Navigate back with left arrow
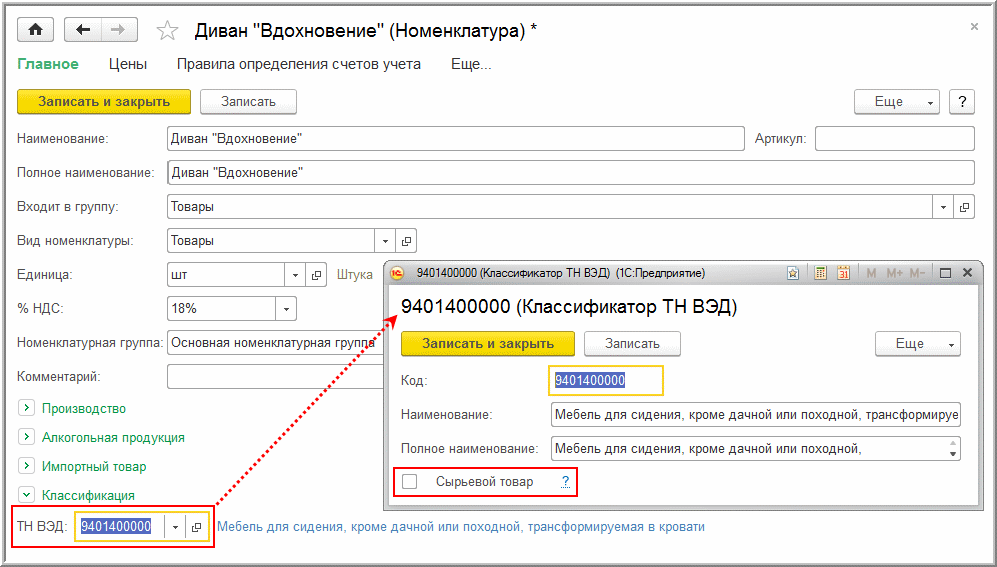The width and height of the screenshot is (997, 567). 83,30
